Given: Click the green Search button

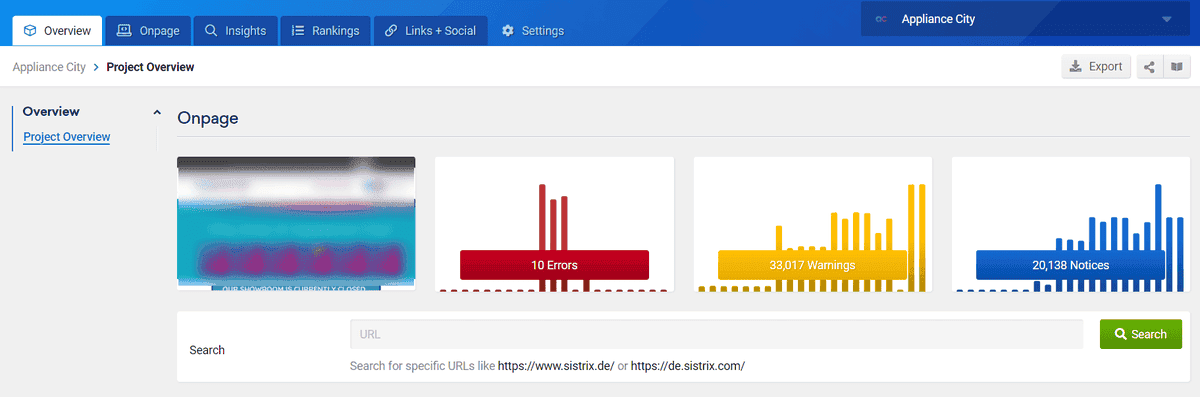Looking at the screenshot, I should point(1141,334).
